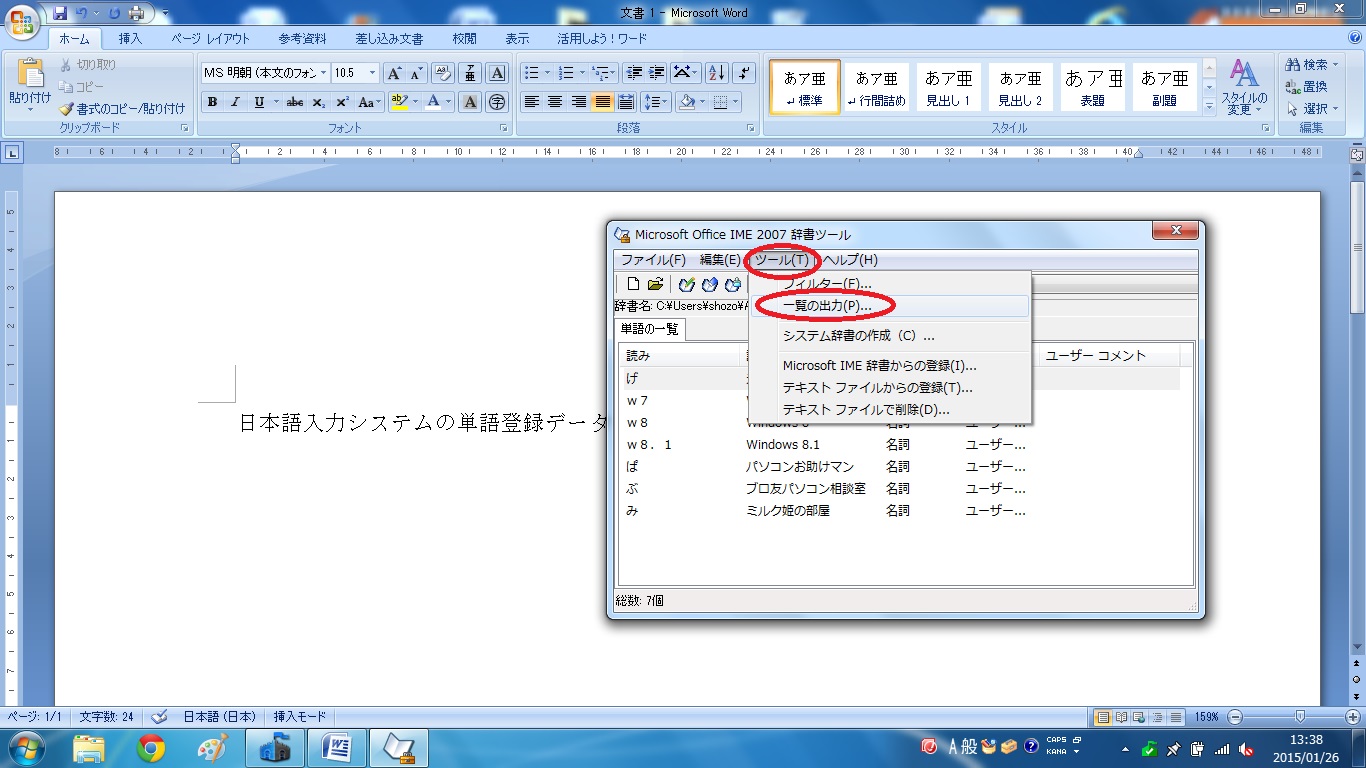Toggle justify alignment
1366x768 pixels.
(602, 102)
